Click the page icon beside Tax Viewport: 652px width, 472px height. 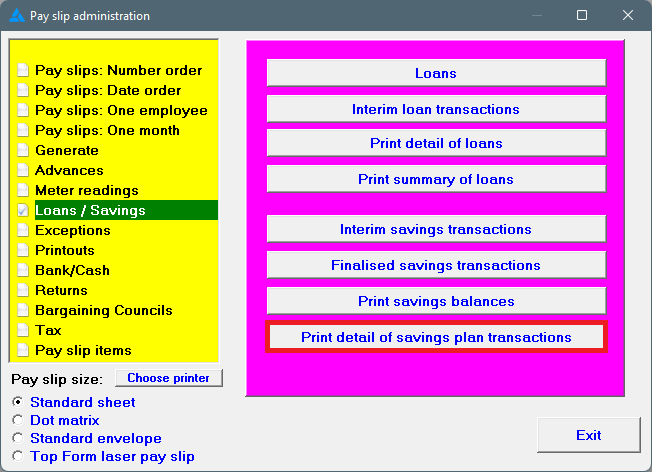[x=23, y=330]
